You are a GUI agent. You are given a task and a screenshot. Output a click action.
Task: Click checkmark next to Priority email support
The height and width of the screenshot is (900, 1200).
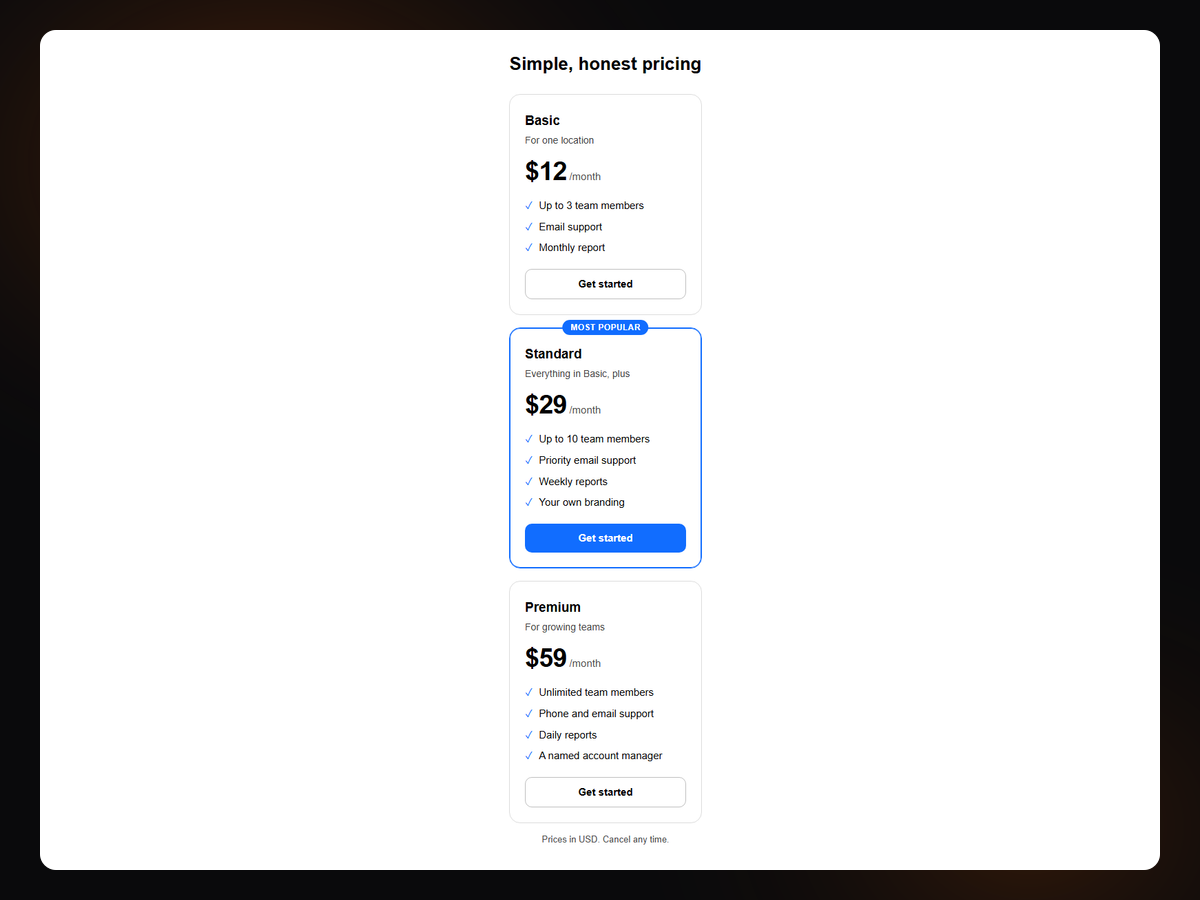(529, 460)
